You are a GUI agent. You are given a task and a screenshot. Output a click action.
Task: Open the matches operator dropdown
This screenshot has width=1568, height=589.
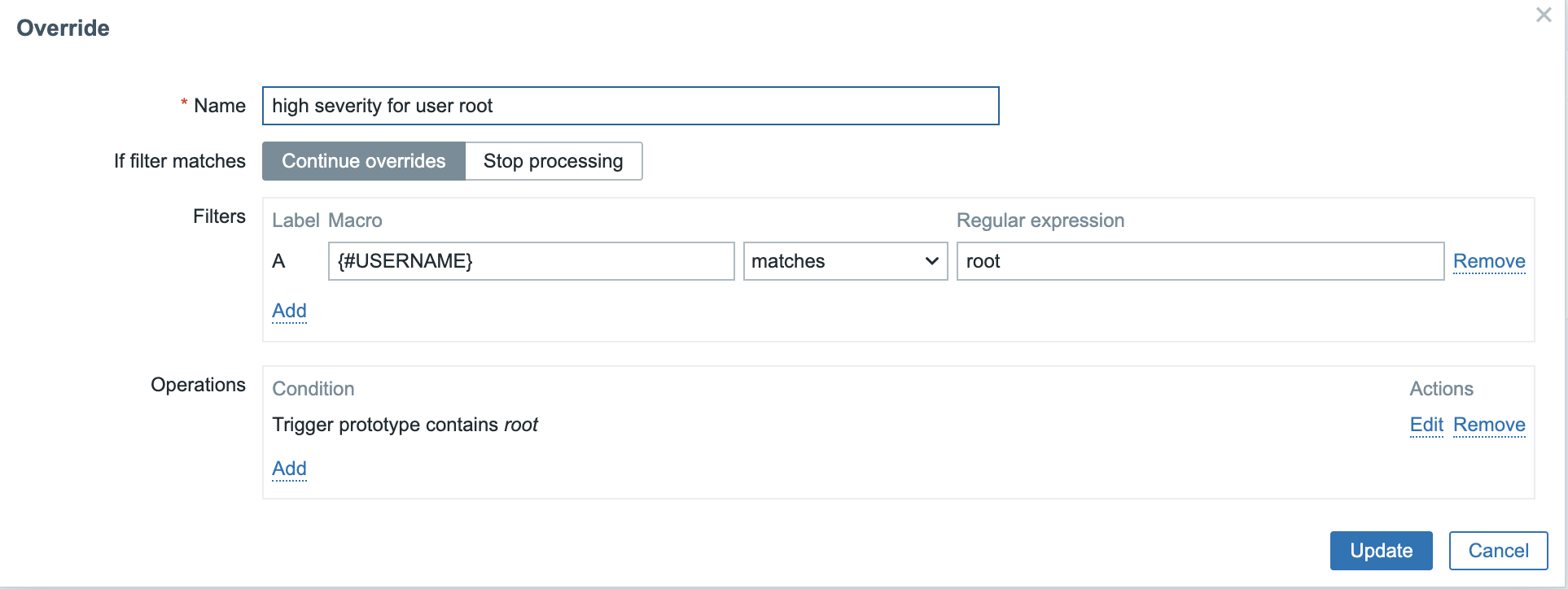[845, 261]
